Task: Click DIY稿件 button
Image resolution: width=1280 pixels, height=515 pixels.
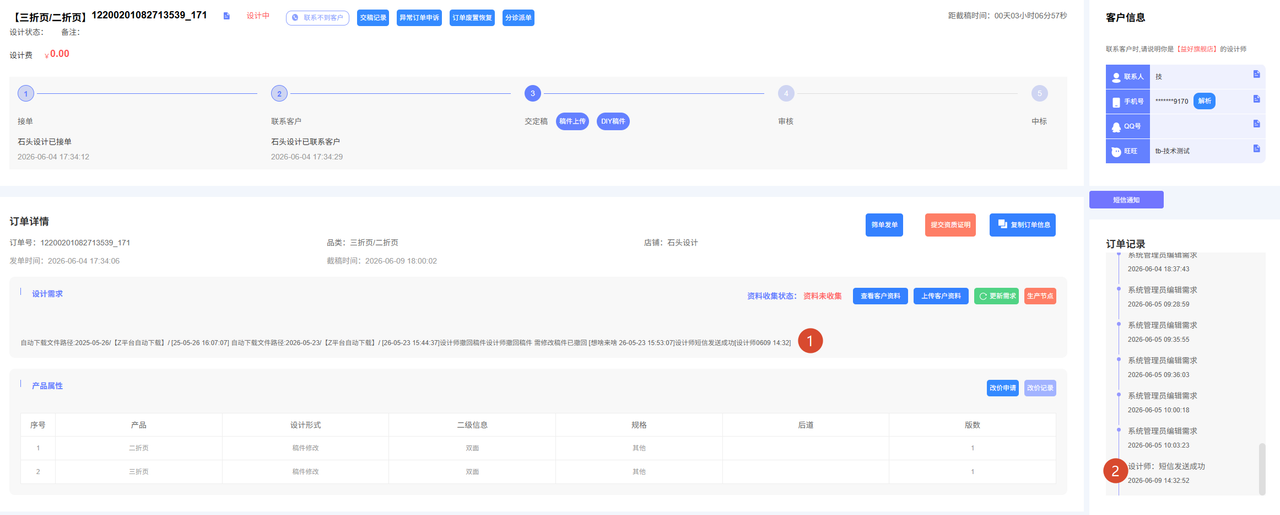Action: [x=613, y=121]
